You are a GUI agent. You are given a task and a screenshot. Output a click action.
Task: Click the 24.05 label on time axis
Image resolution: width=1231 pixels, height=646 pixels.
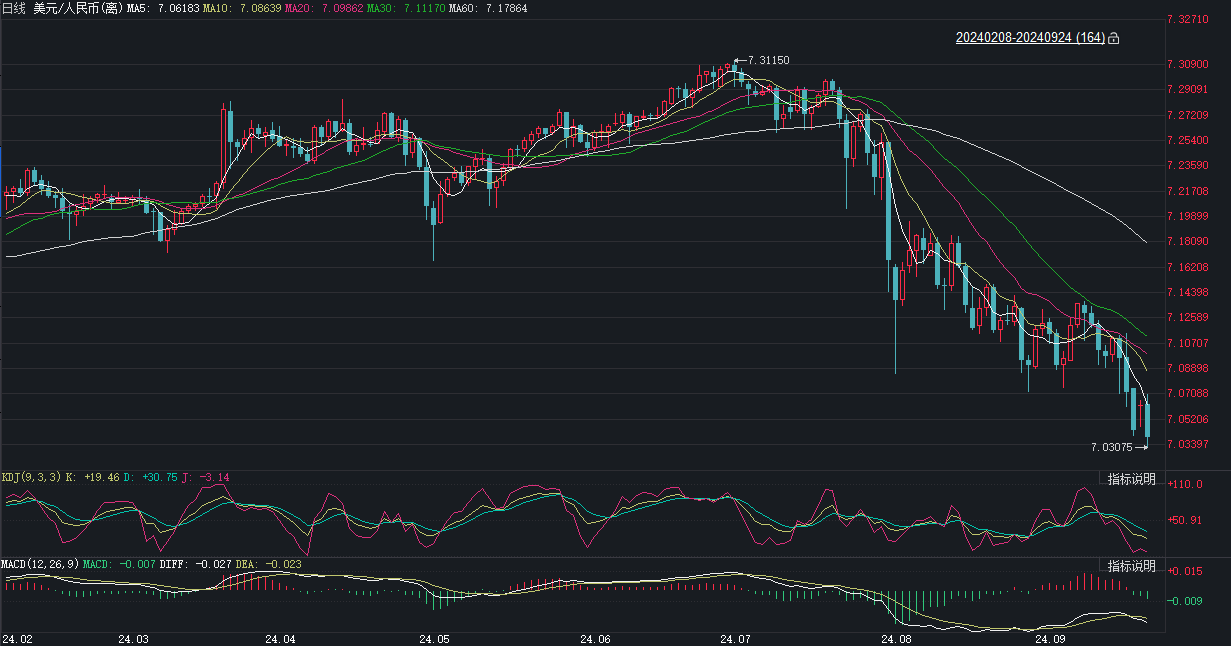[434, 638]
